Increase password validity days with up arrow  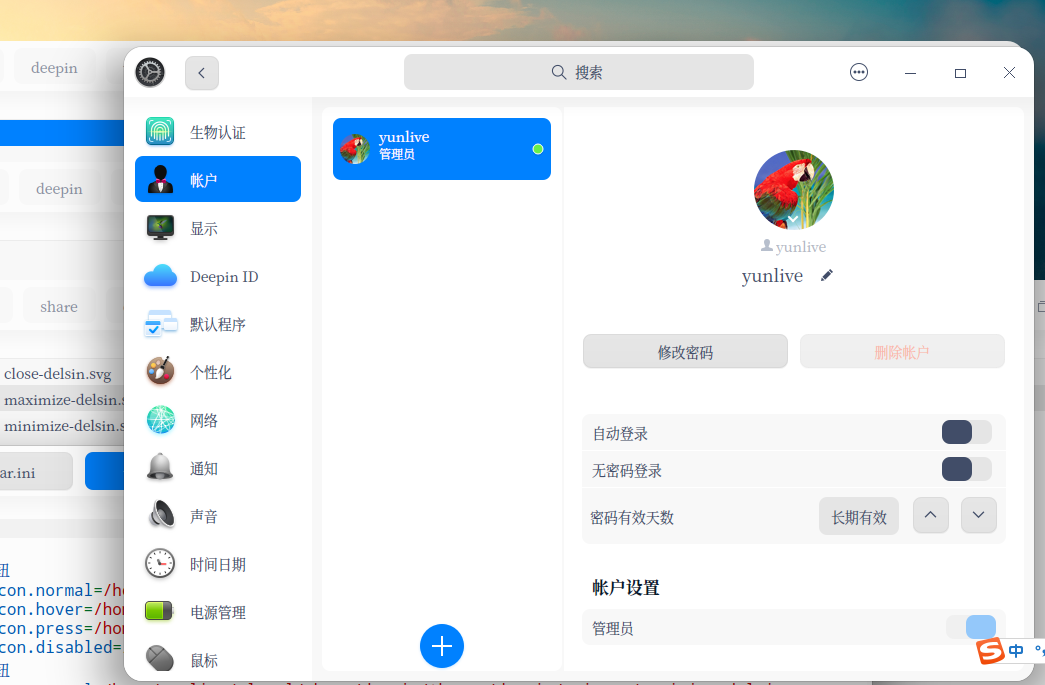coord(930,515)
